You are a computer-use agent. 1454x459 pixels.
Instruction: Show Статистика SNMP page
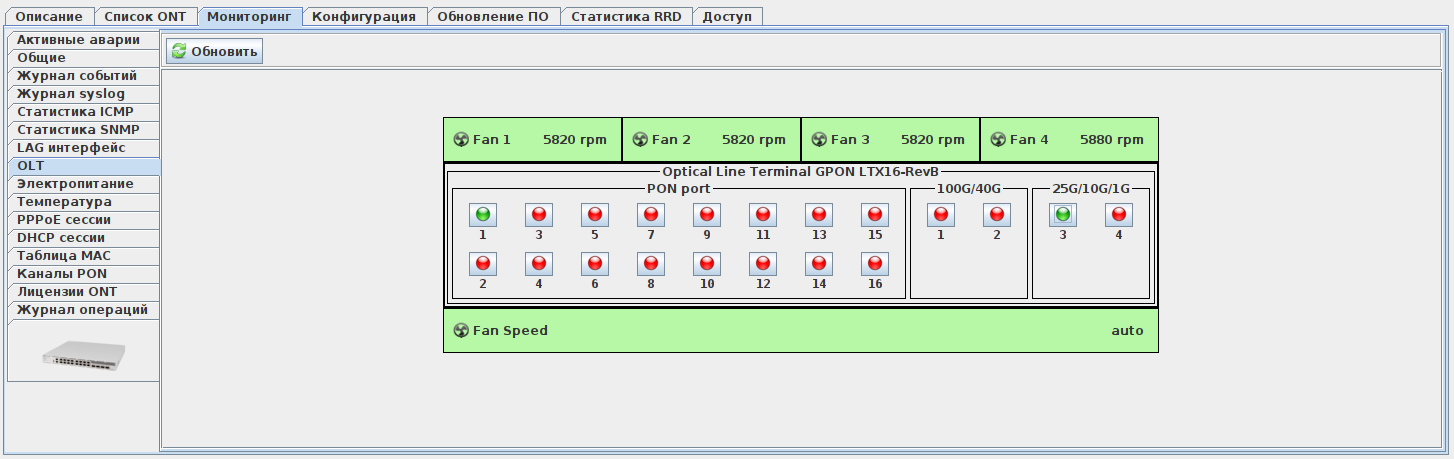tap(83, 130)
